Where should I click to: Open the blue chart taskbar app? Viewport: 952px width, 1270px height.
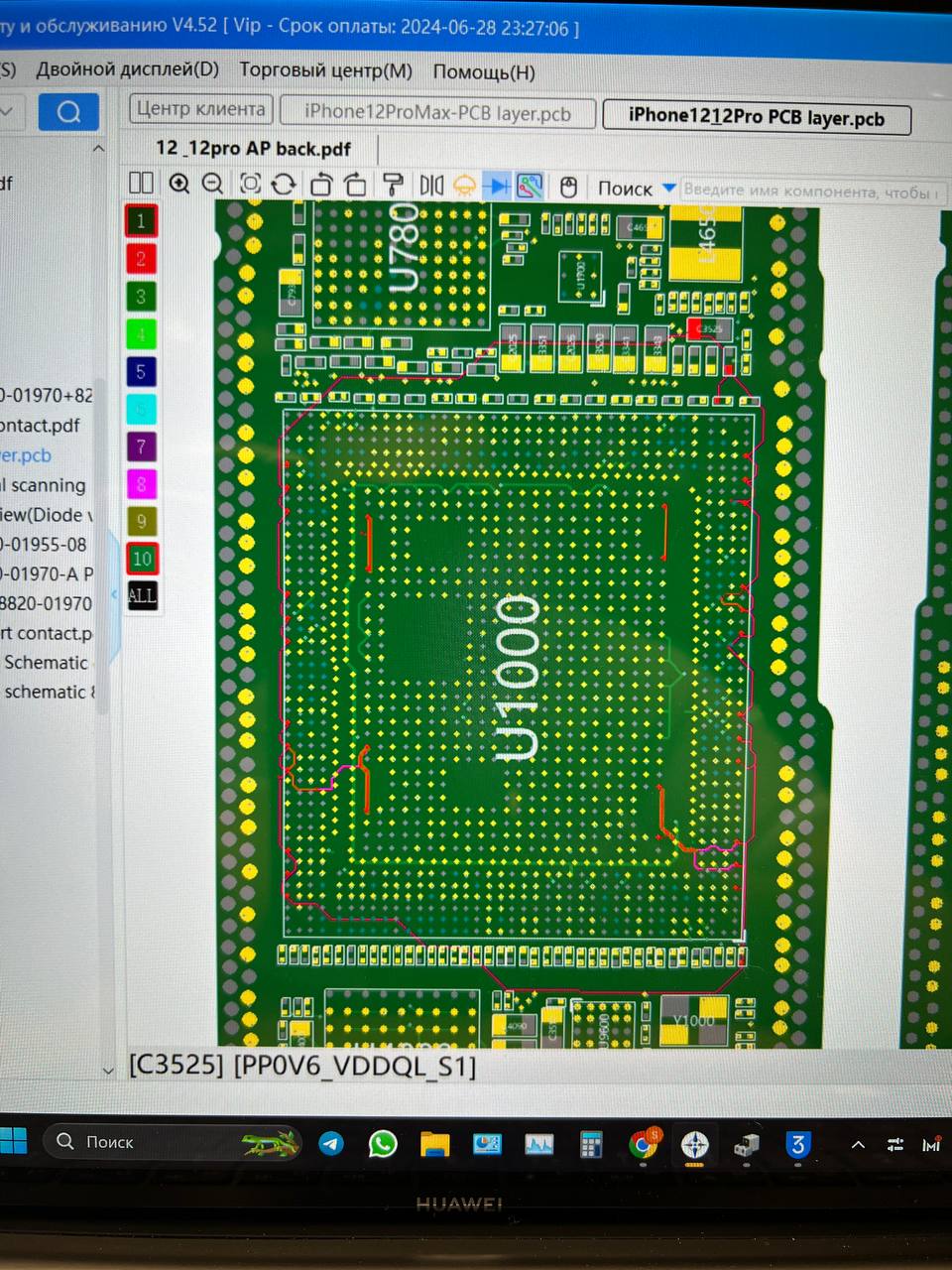tap(487, 1145)
